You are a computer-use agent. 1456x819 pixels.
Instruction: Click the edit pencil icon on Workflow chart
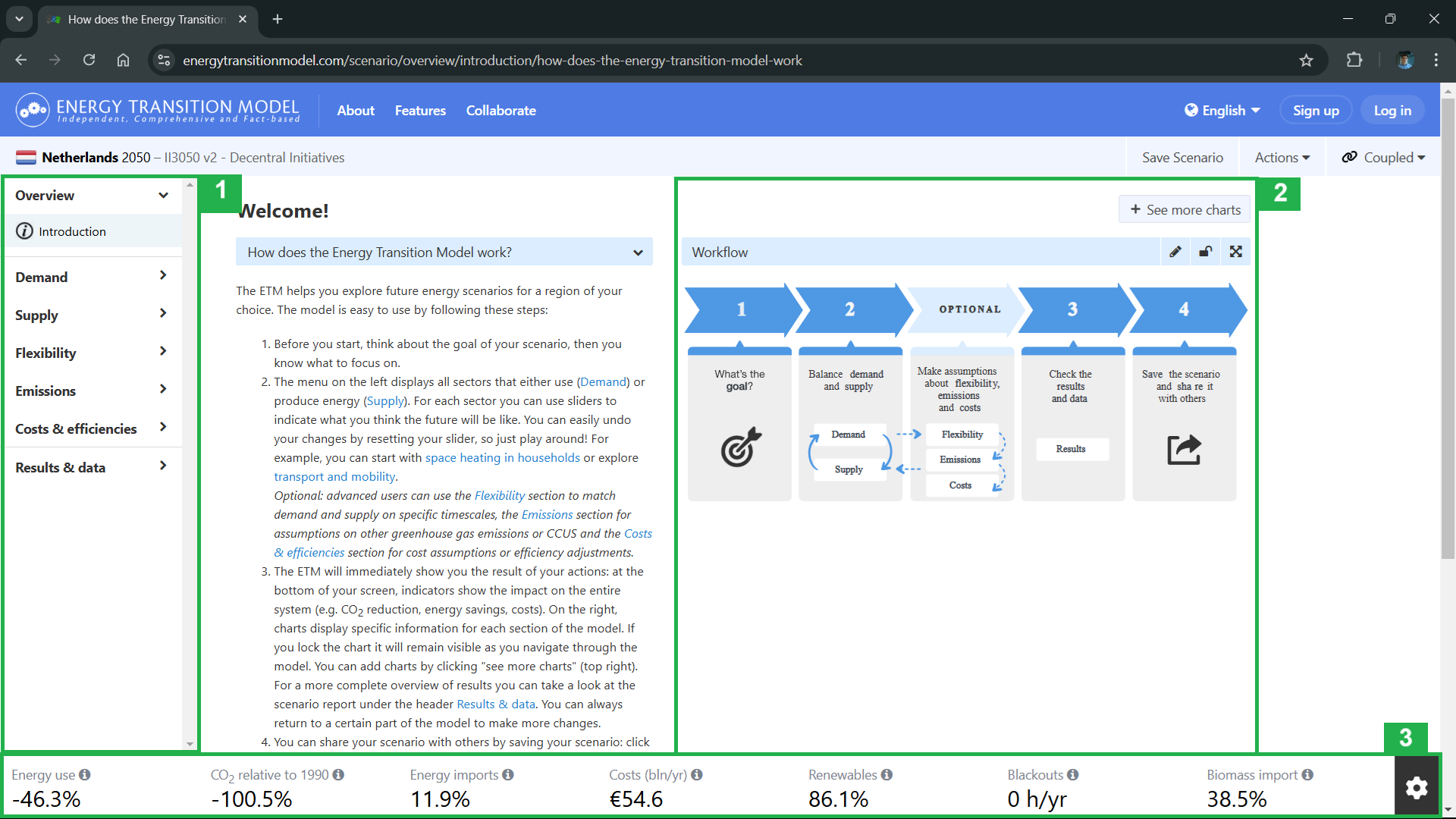(x=1175, y=252)
